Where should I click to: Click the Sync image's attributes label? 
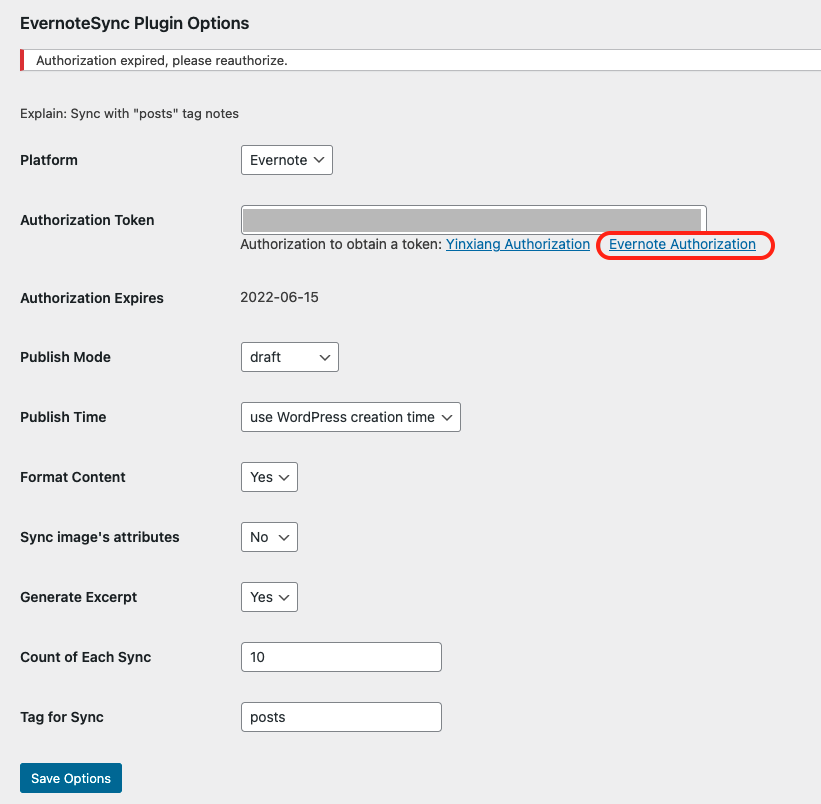99,538
